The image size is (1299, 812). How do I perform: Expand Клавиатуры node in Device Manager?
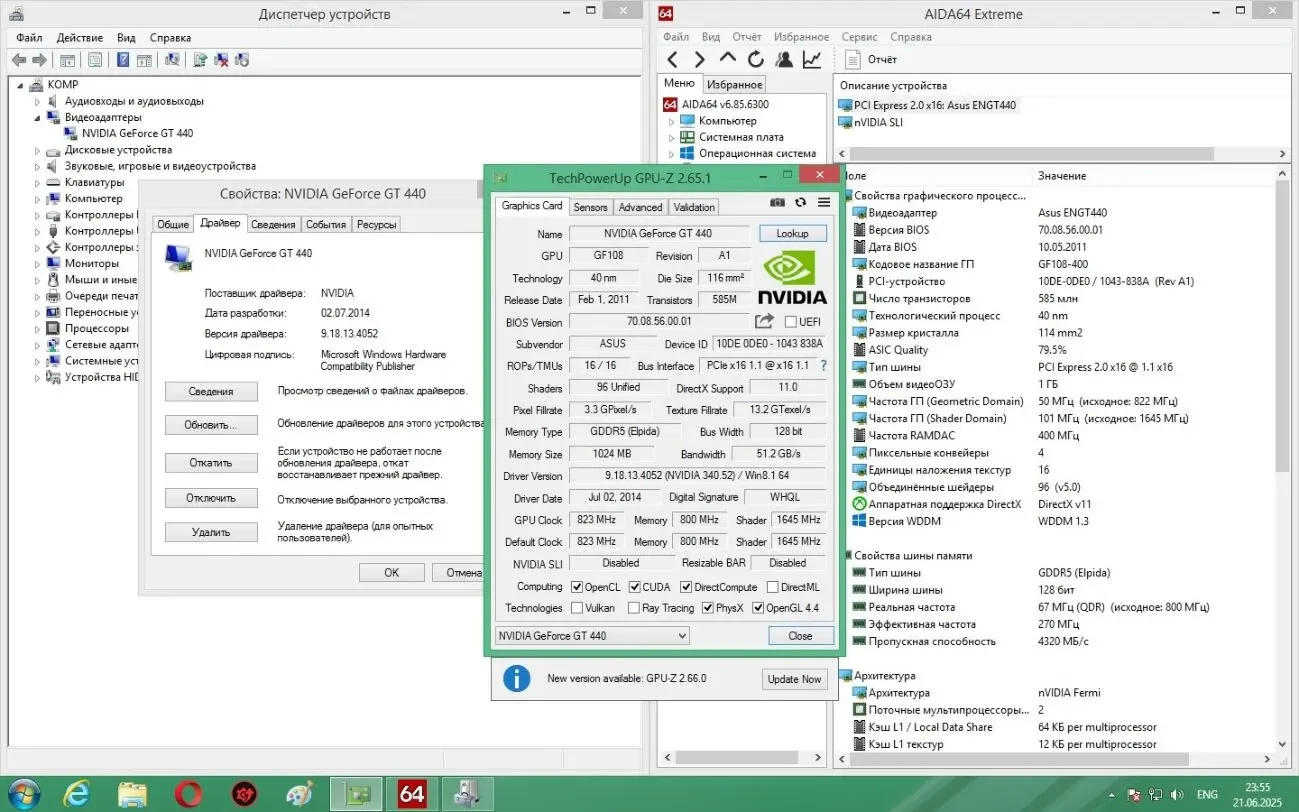click(38, 182)
